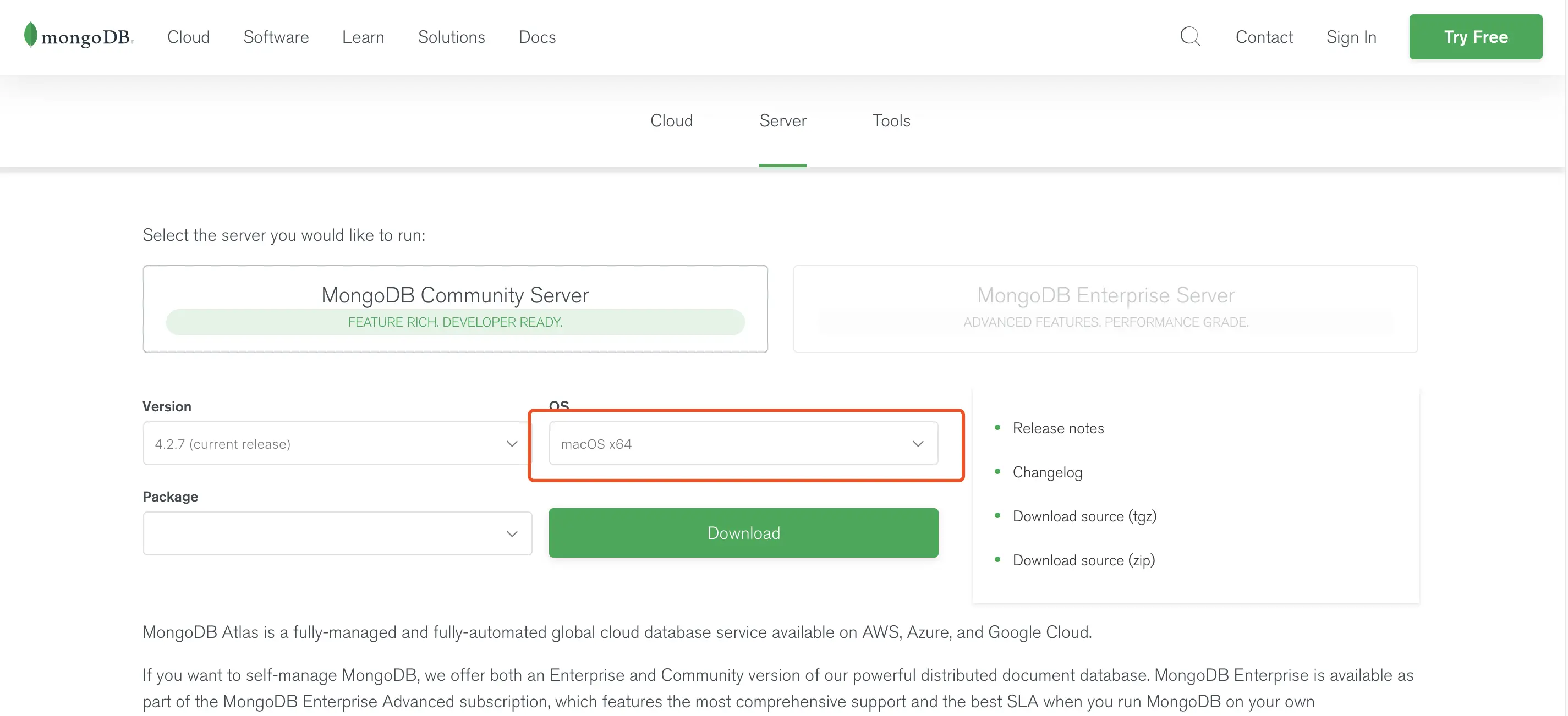Open the Software menu in navbar

point(276,37)
